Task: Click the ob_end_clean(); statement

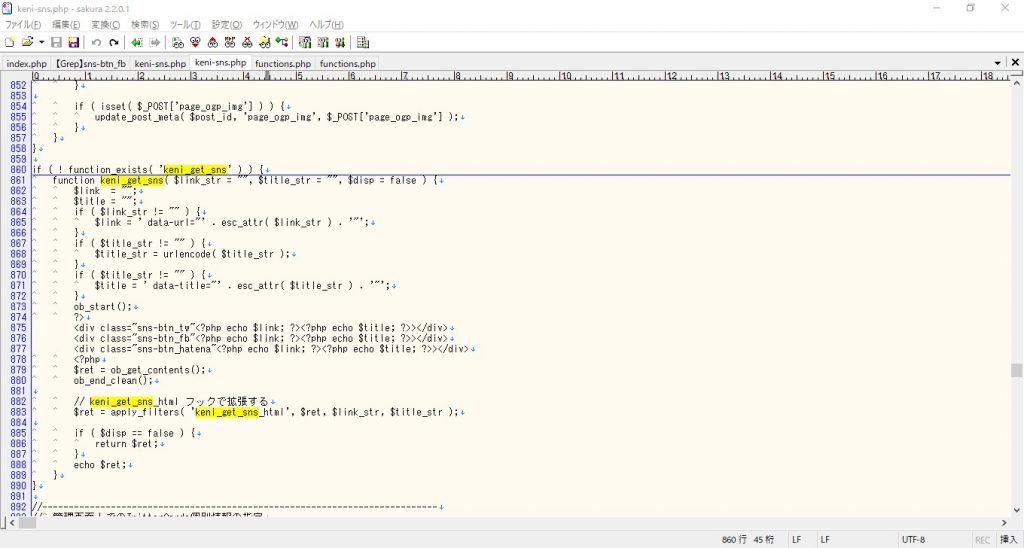Action: [113, 381]
